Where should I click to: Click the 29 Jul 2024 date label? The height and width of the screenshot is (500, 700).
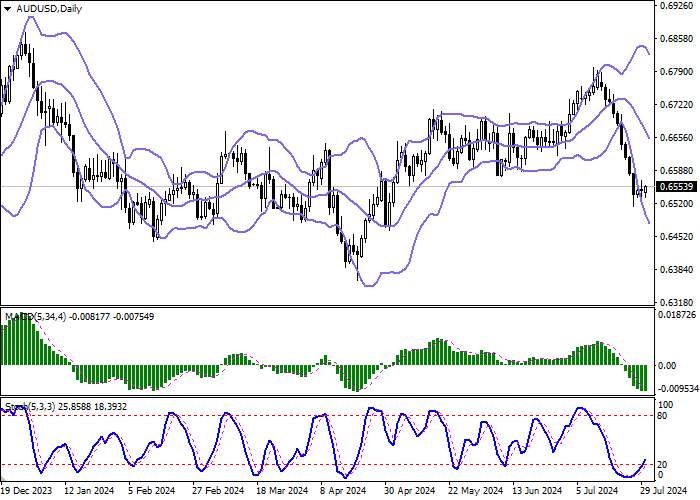click(x=662, y=491)
